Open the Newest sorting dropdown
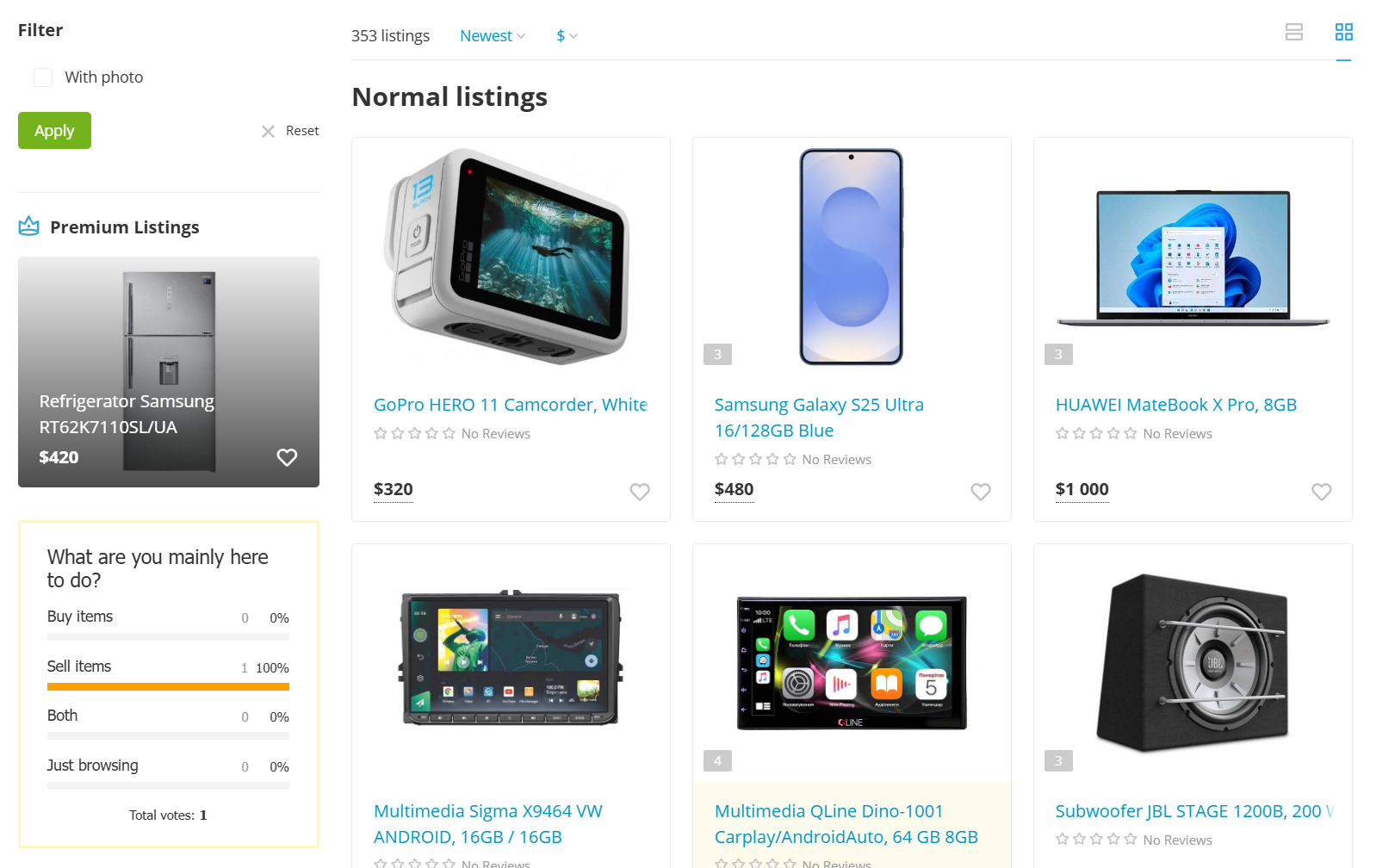The height and width of the screenshot is (868, 1376). click(x=493, y=36)
